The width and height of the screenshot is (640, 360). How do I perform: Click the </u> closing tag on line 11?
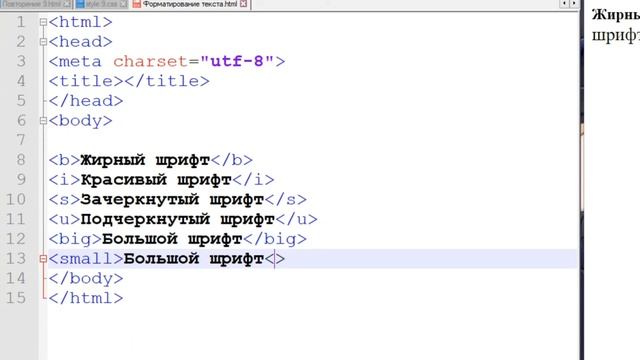click(296, 220)
